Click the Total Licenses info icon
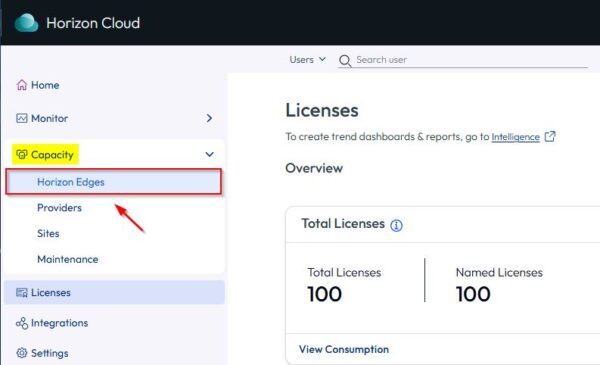This screenshot has width=600, height=365. click(396, 225)
